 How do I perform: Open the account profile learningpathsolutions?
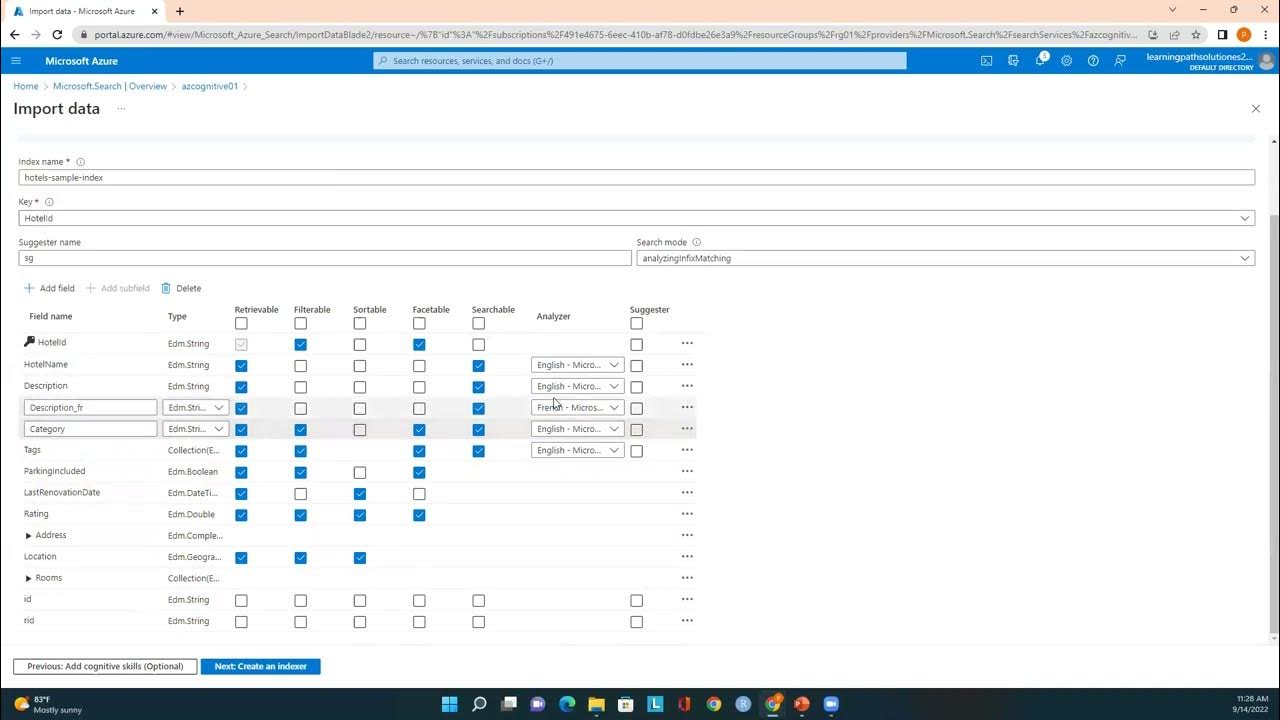click(x=1210, y=61)
